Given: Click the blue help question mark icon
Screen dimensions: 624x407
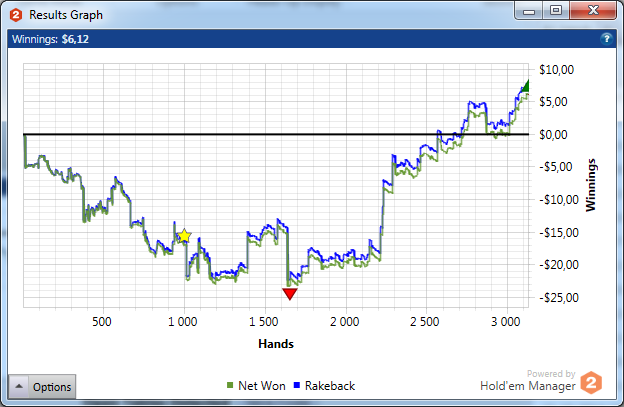Looking at the screenshot, I should tap(606, 39).
